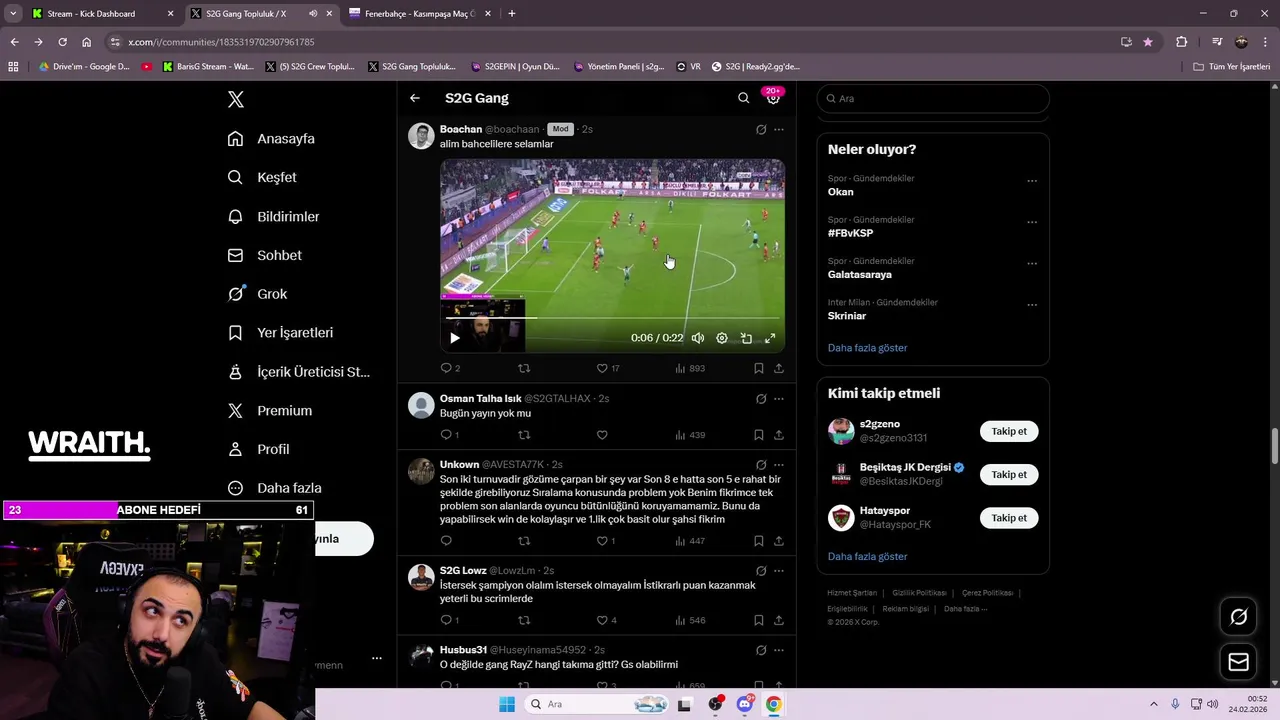Open Anasayfa home in the sidebar
Screen dimensions: 1280x720
[x=271, y=139]
